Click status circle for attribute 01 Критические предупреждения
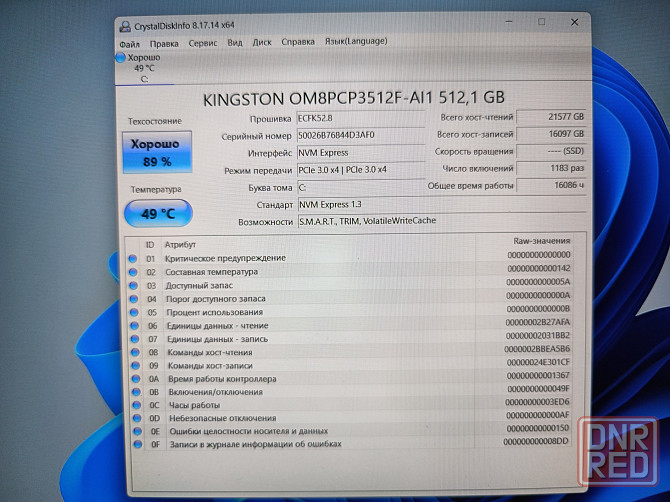 pyautogui.click(x=133, y=258)
